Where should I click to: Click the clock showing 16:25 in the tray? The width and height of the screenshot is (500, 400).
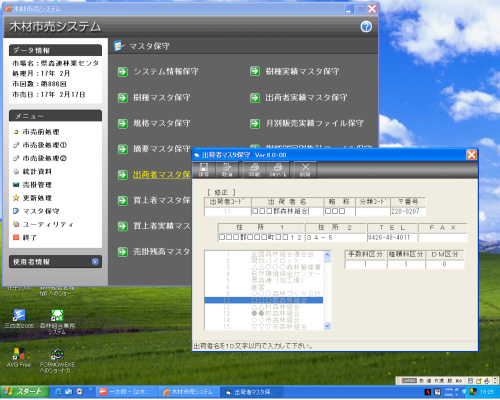pyautogui.click(x=486, y=392)
